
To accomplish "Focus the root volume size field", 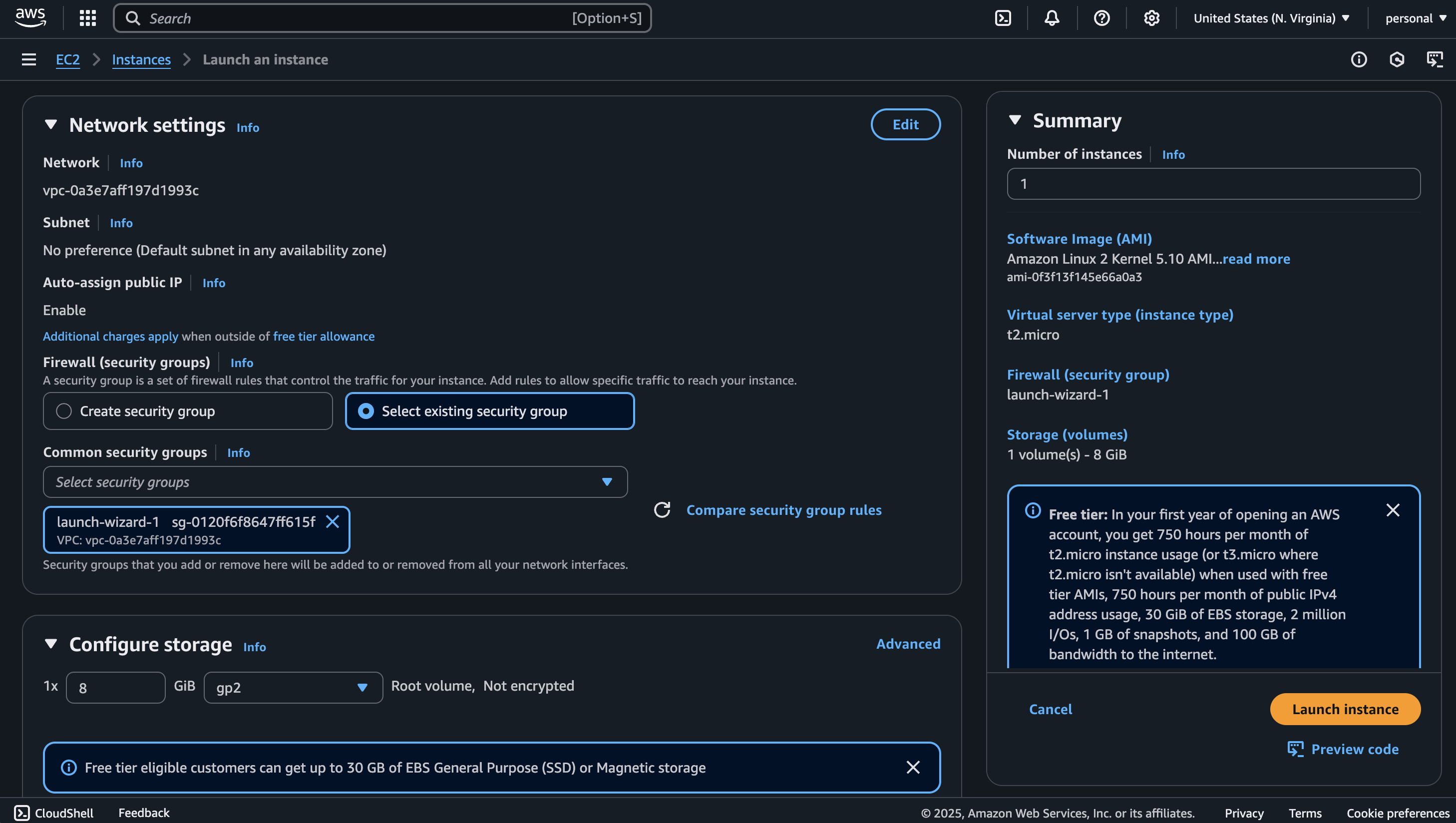I will (x=115, y=687).
